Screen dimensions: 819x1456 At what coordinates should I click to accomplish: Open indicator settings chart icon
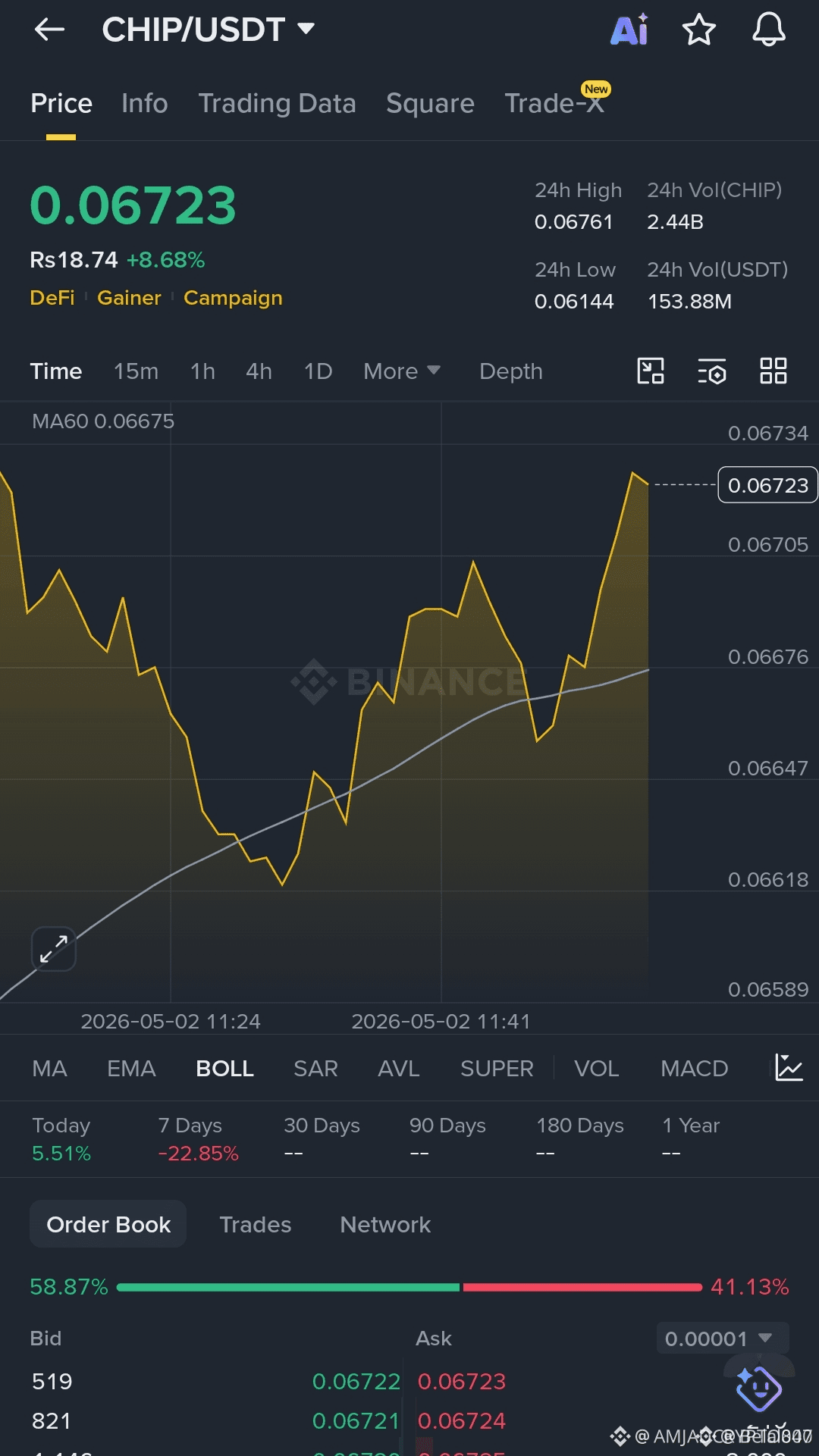coord(789,1068)
